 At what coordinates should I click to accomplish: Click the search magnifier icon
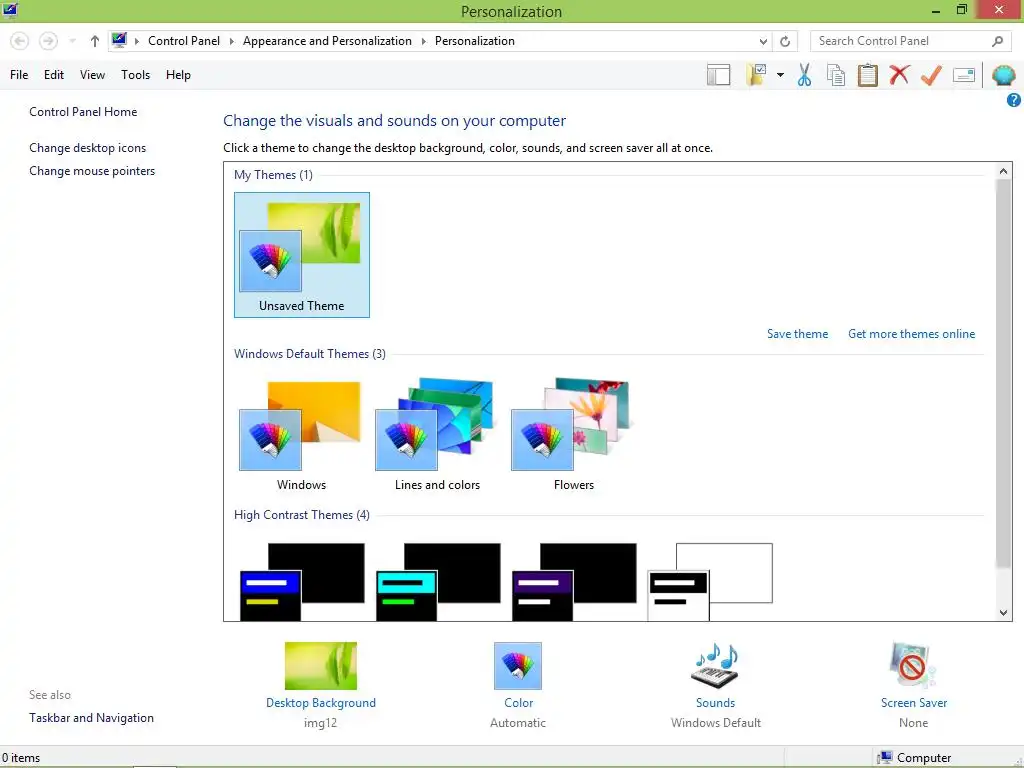pyautogui.click(x=997, y=41)
